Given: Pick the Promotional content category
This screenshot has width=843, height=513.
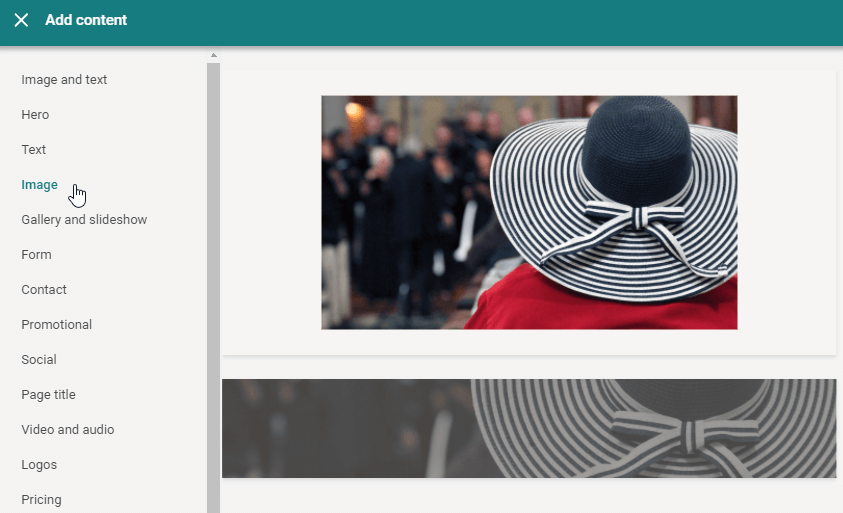Looking at the screenshot, I should click(x=56, y=325).
